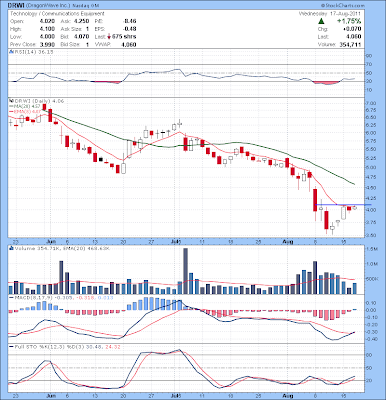
Task: Click the Prev Close value 3.990
Action: (47, 44)
